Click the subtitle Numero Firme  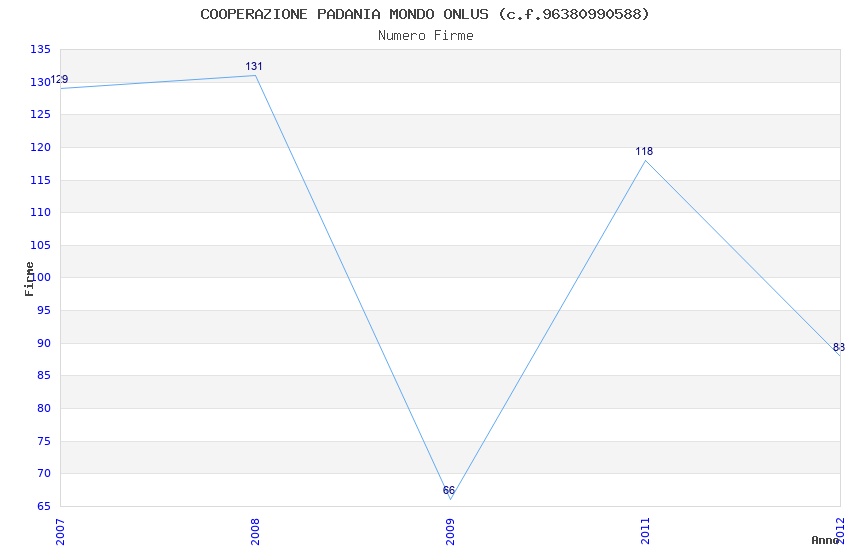point(426,36)
